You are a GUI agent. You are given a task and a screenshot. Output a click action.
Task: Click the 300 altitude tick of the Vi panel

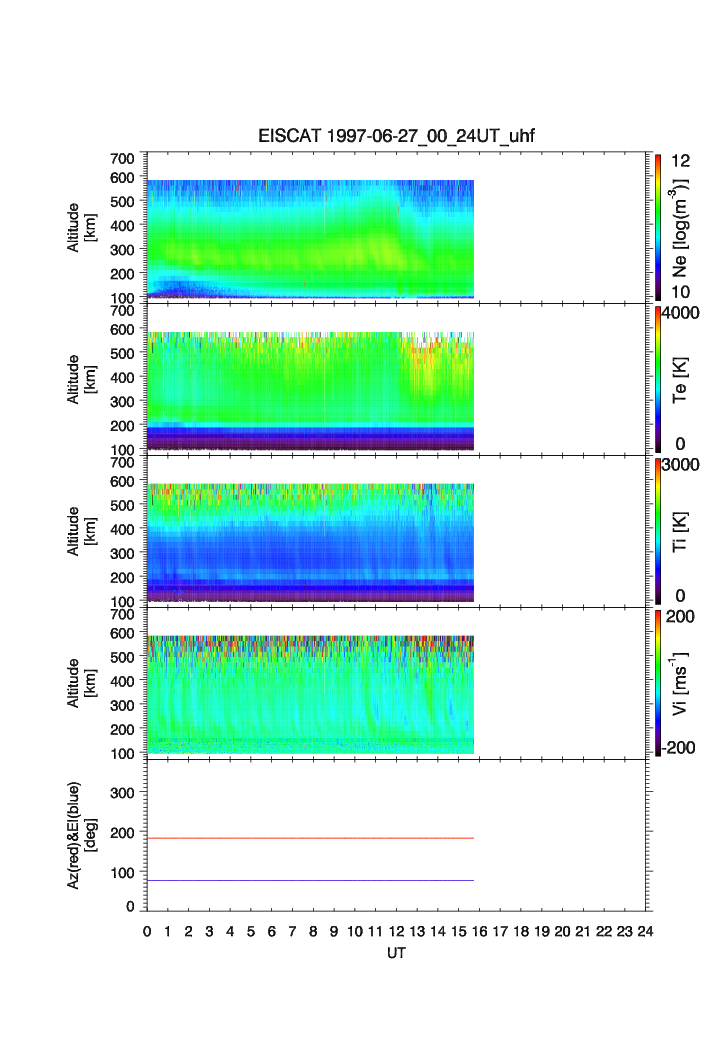point(122,705)
